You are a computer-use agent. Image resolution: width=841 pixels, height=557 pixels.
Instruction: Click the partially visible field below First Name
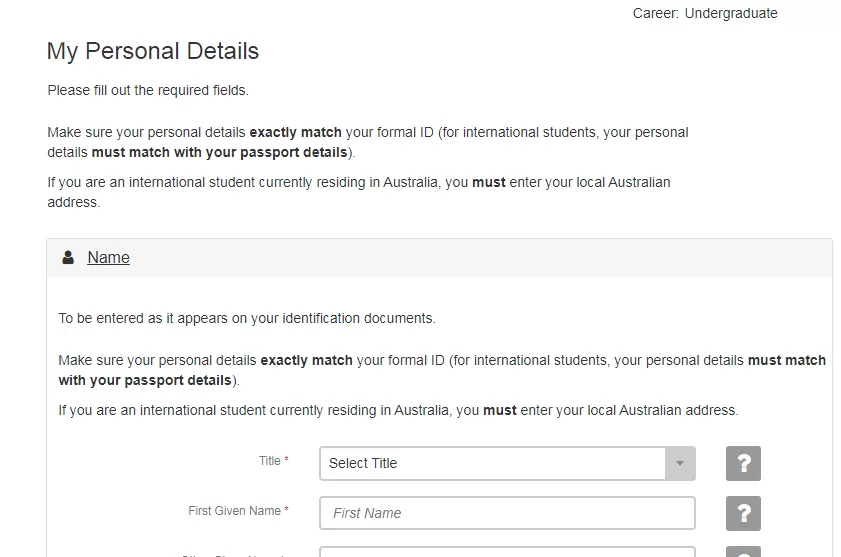(507, 552)
